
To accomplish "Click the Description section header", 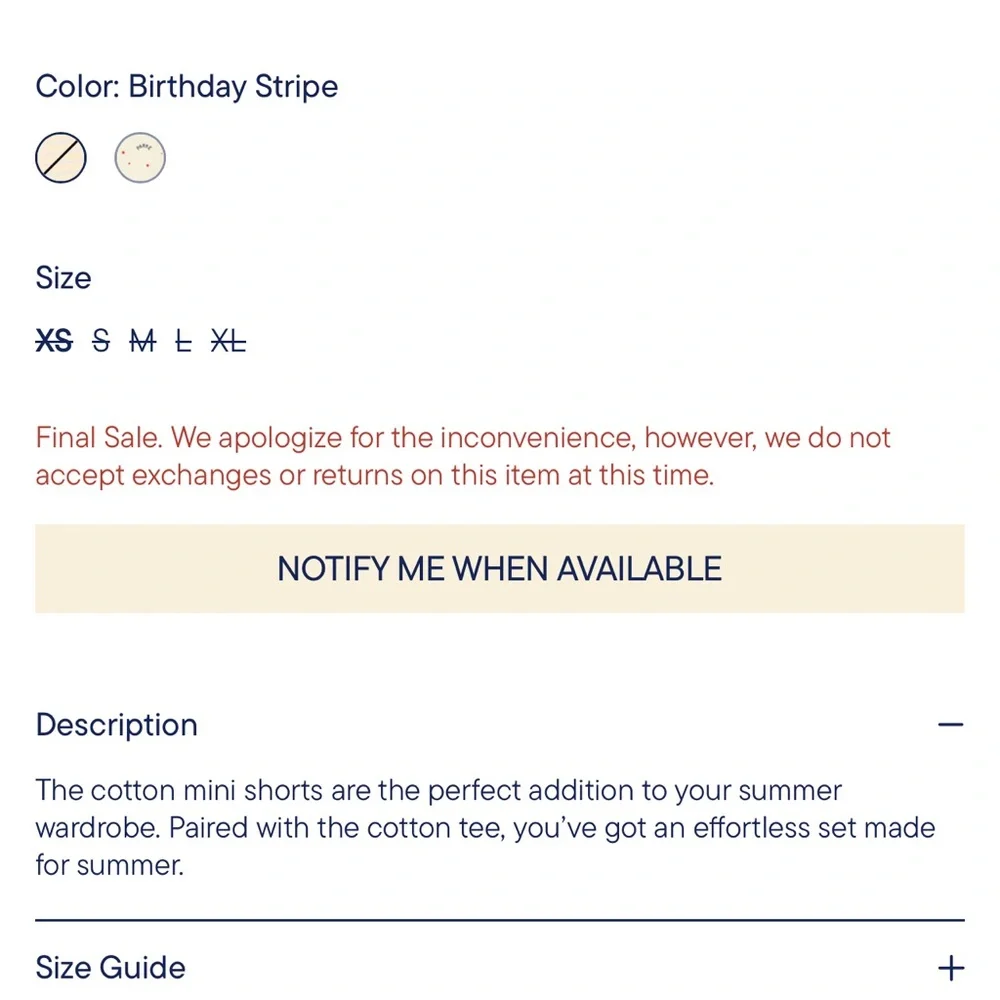I will (116, 724).
